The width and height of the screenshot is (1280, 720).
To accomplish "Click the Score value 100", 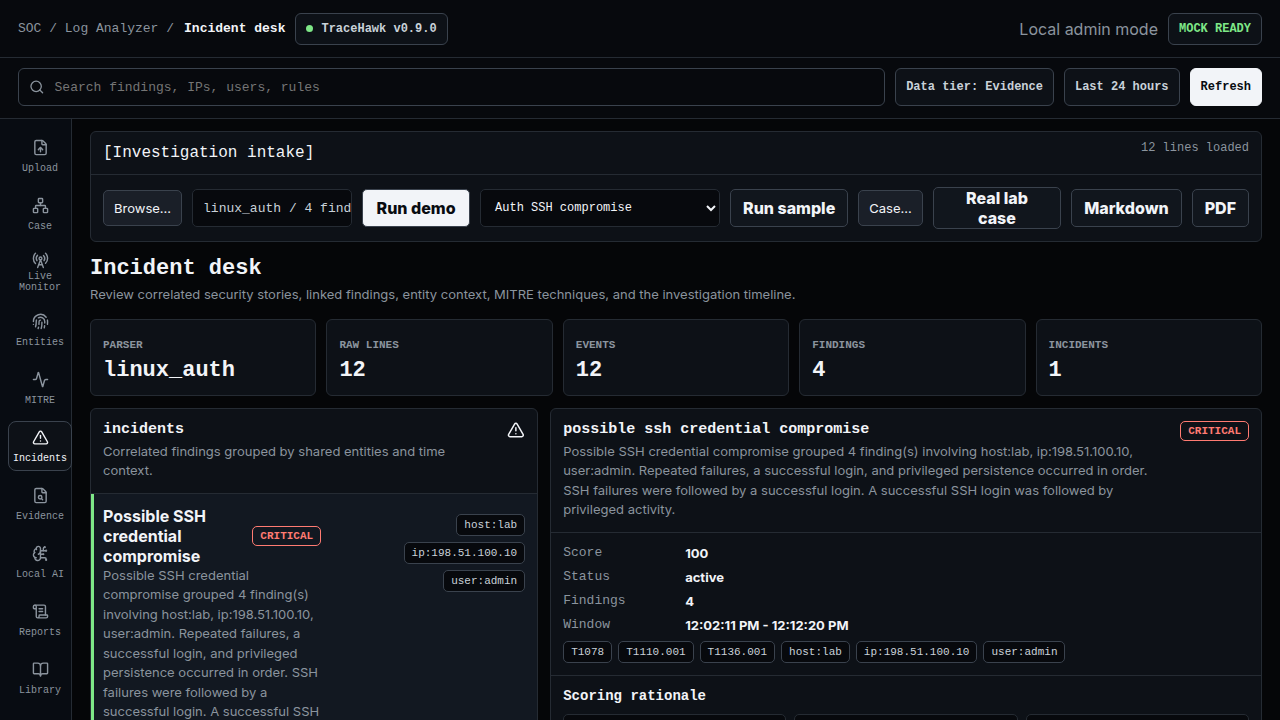I will [x=697, y=553].
